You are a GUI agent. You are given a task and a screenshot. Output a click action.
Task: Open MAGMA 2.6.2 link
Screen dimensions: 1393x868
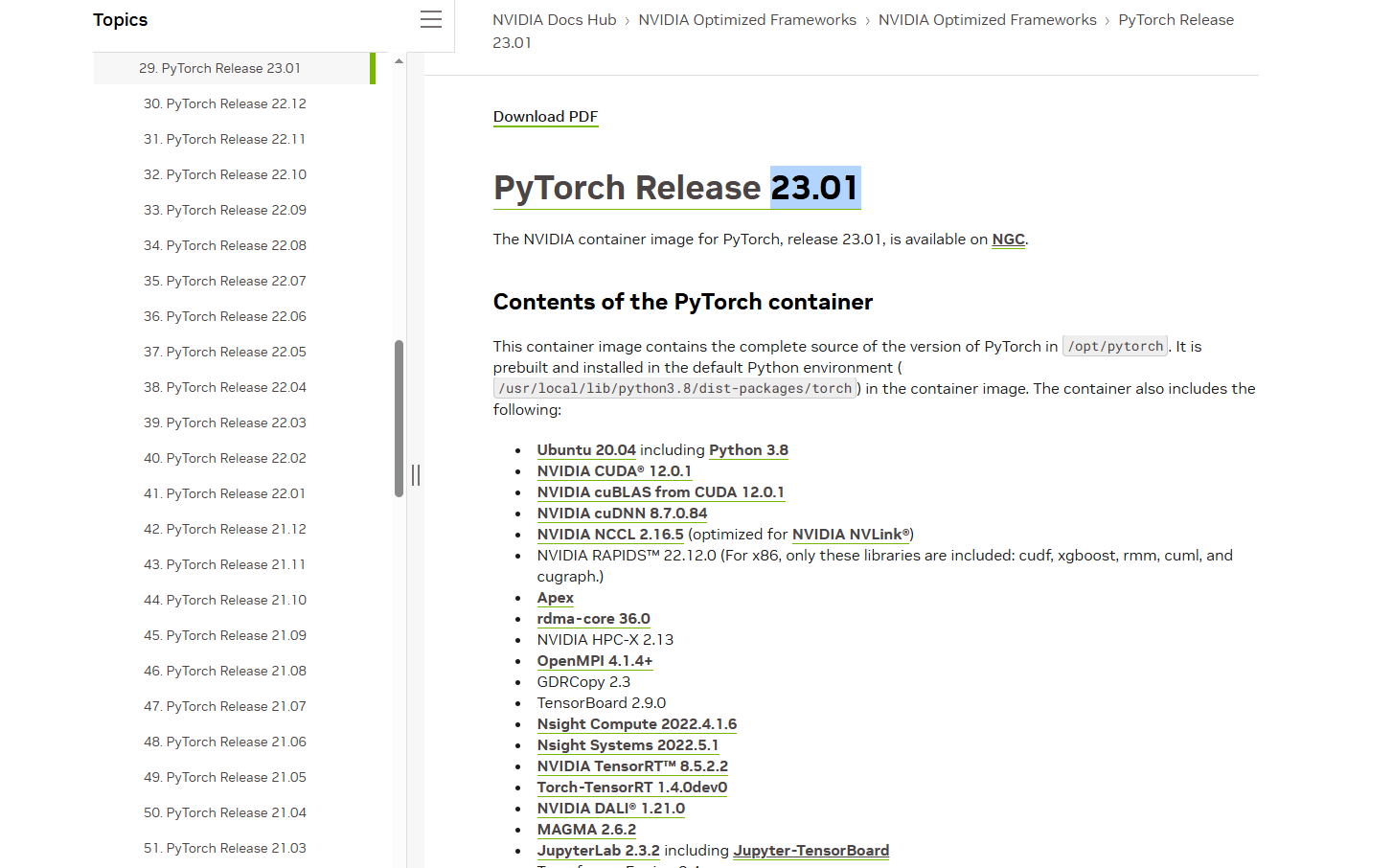pyautogui.click(x=586, y=830)
